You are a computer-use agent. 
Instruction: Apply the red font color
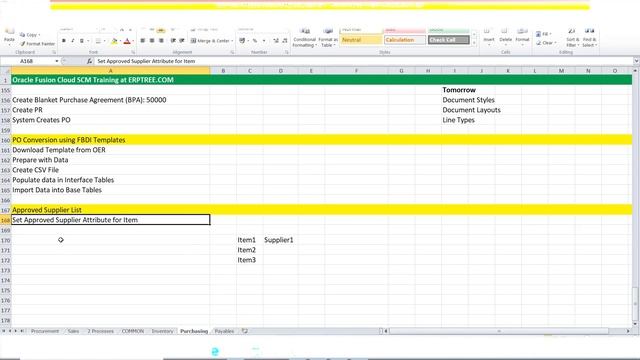[x=127, y=41]
